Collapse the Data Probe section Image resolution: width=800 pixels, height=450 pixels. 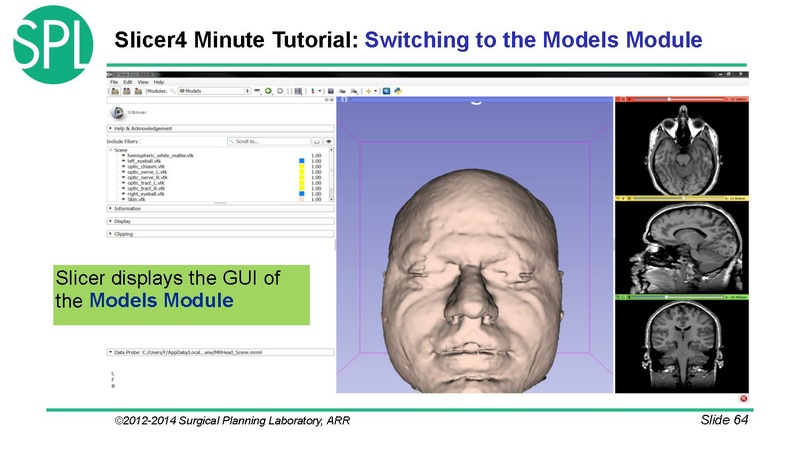pos(220,352)
